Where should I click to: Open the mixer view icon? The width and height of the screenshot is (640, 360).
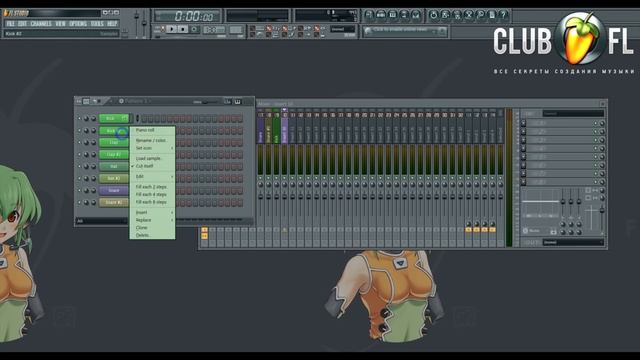point(416,15)
